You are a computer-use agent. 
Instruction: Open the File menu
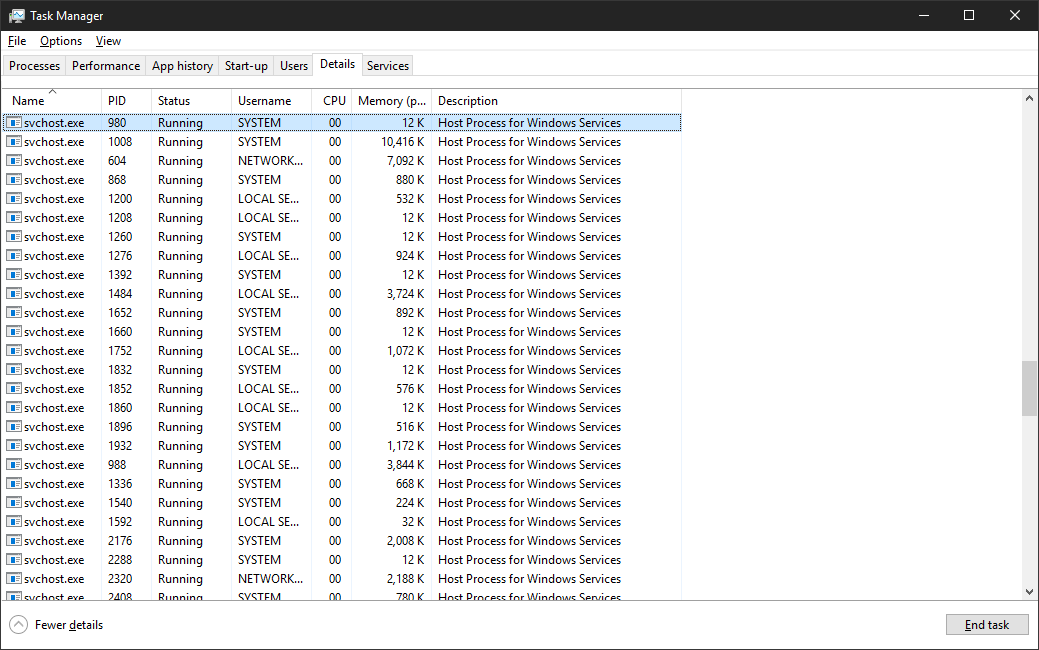17,41
